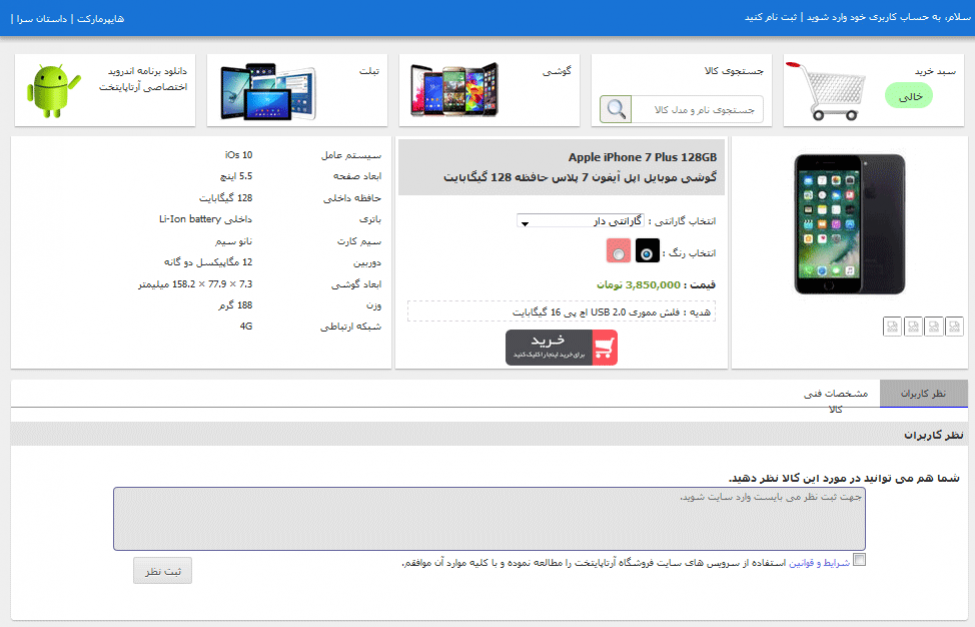Click the 158.2 × 77.9 × 7.3 dimensions value
The height and width of the screenshot is (627, 975).
click(x=195, y=284)
